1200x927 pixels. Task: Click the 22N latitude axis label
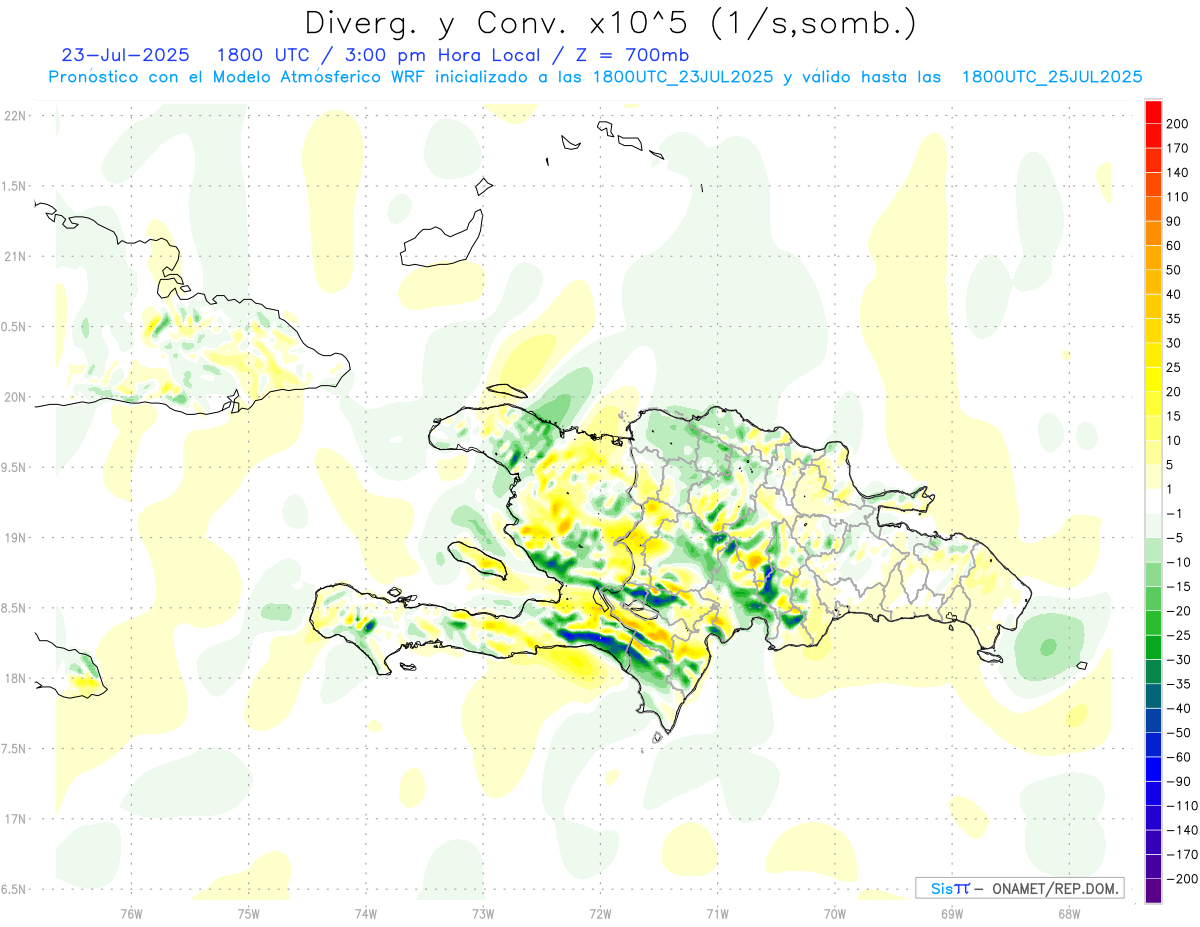pos(15,115)
